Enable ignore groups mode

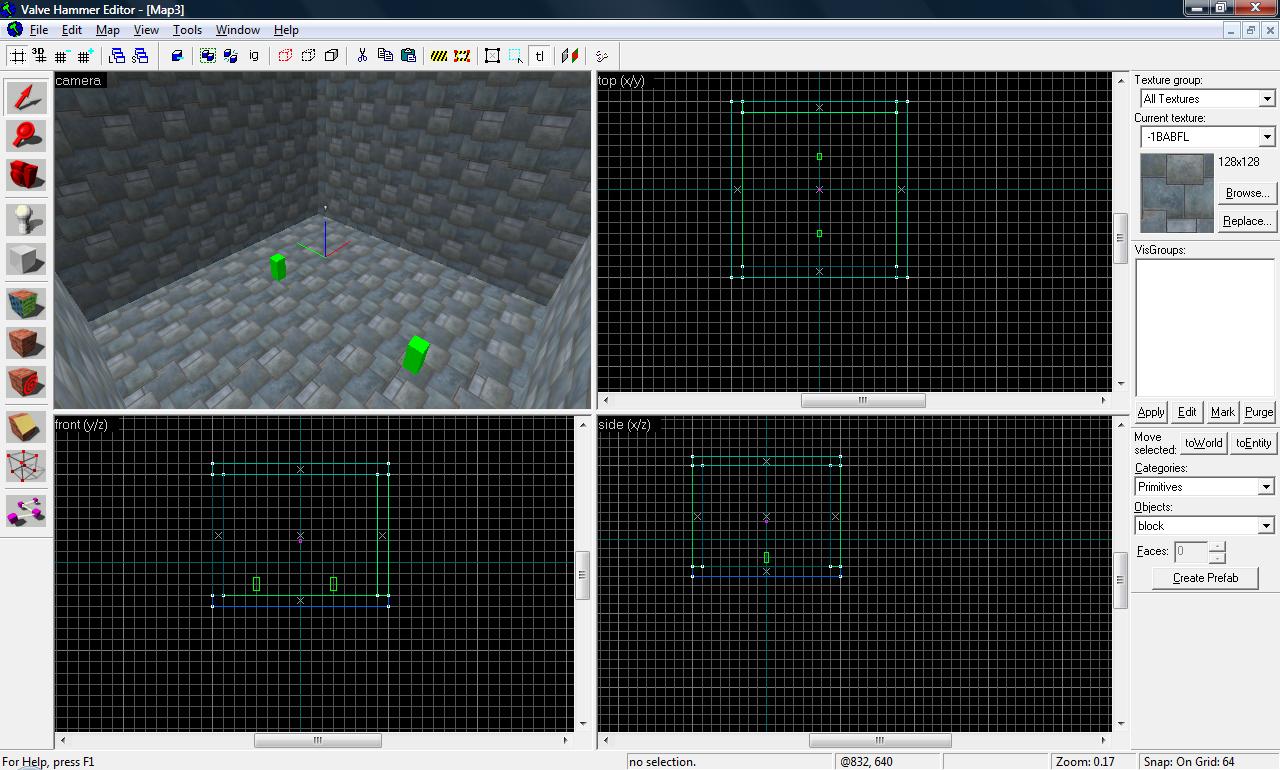[x=253, y=56]
